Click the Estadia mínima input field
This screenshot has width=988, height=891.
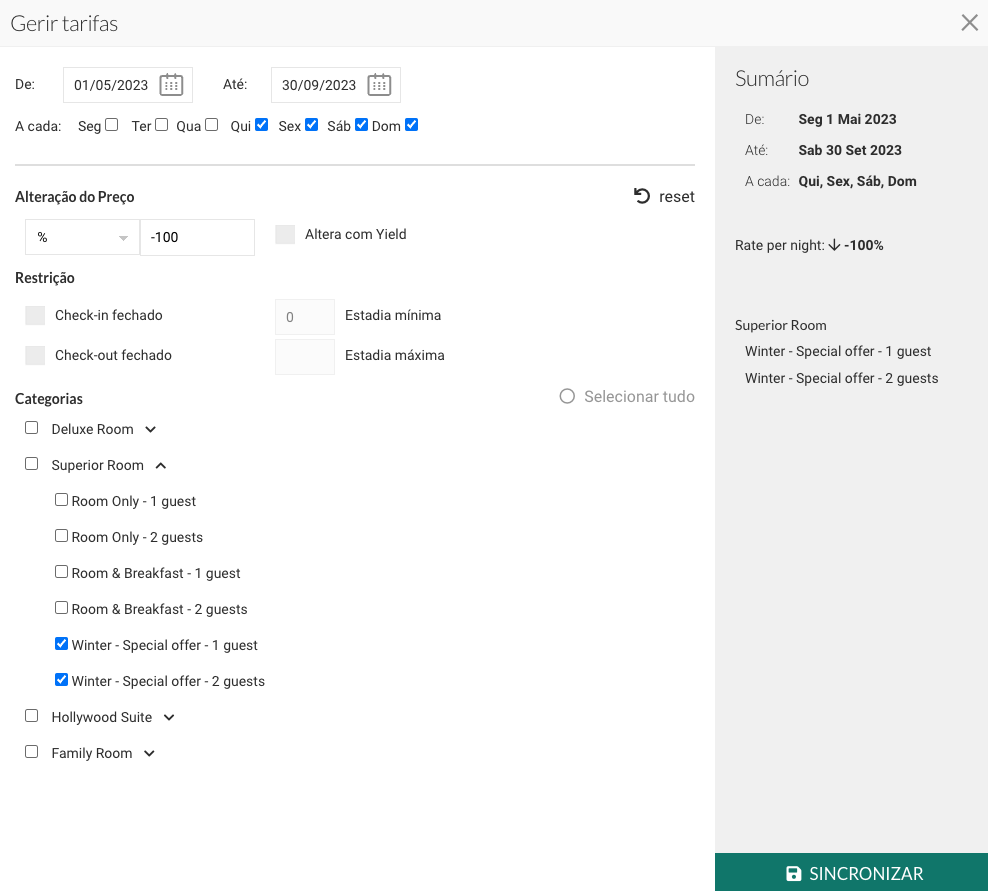point(305,317)
